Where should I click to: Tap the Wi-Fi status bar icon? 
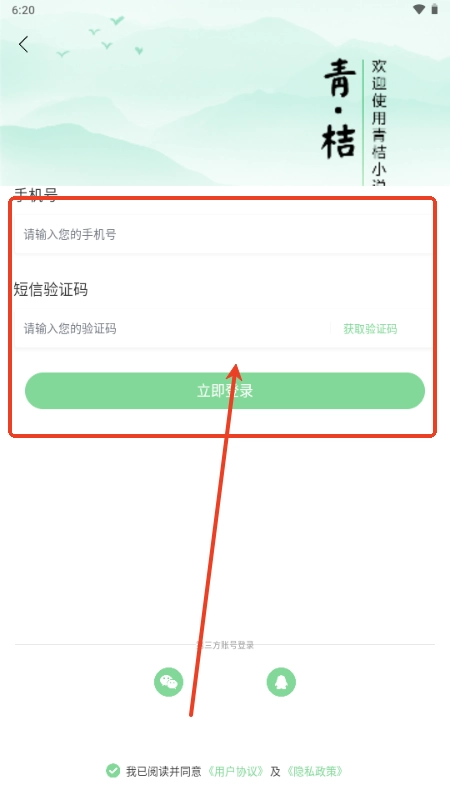(419, 9)
